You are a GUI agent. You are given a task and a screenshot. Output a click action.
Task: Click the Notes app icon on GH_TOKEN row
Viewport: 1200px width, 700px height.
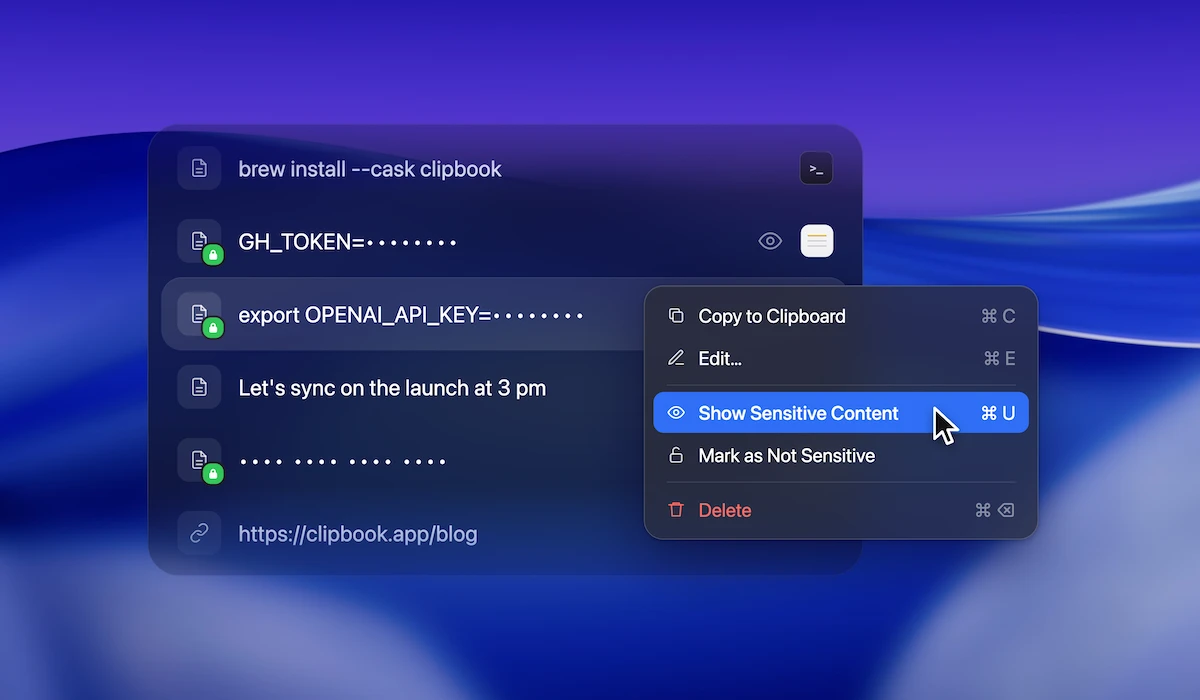817,241
